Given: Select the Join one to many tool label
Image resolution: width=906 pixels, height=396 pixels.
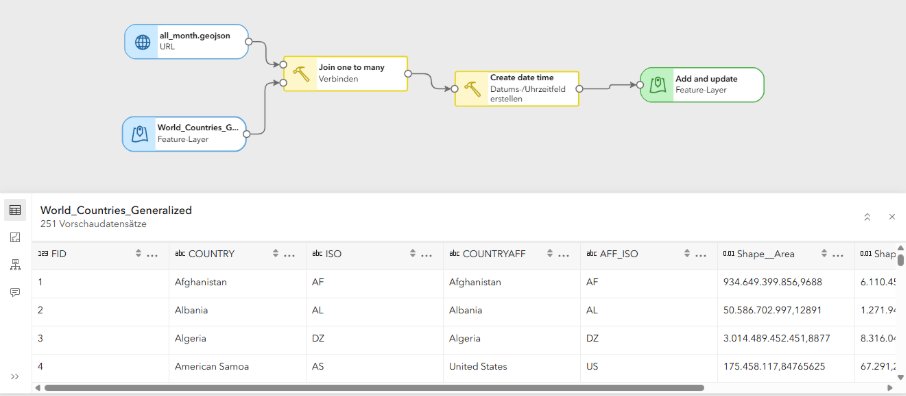Looking at the screenshot, I should point(351,68).
